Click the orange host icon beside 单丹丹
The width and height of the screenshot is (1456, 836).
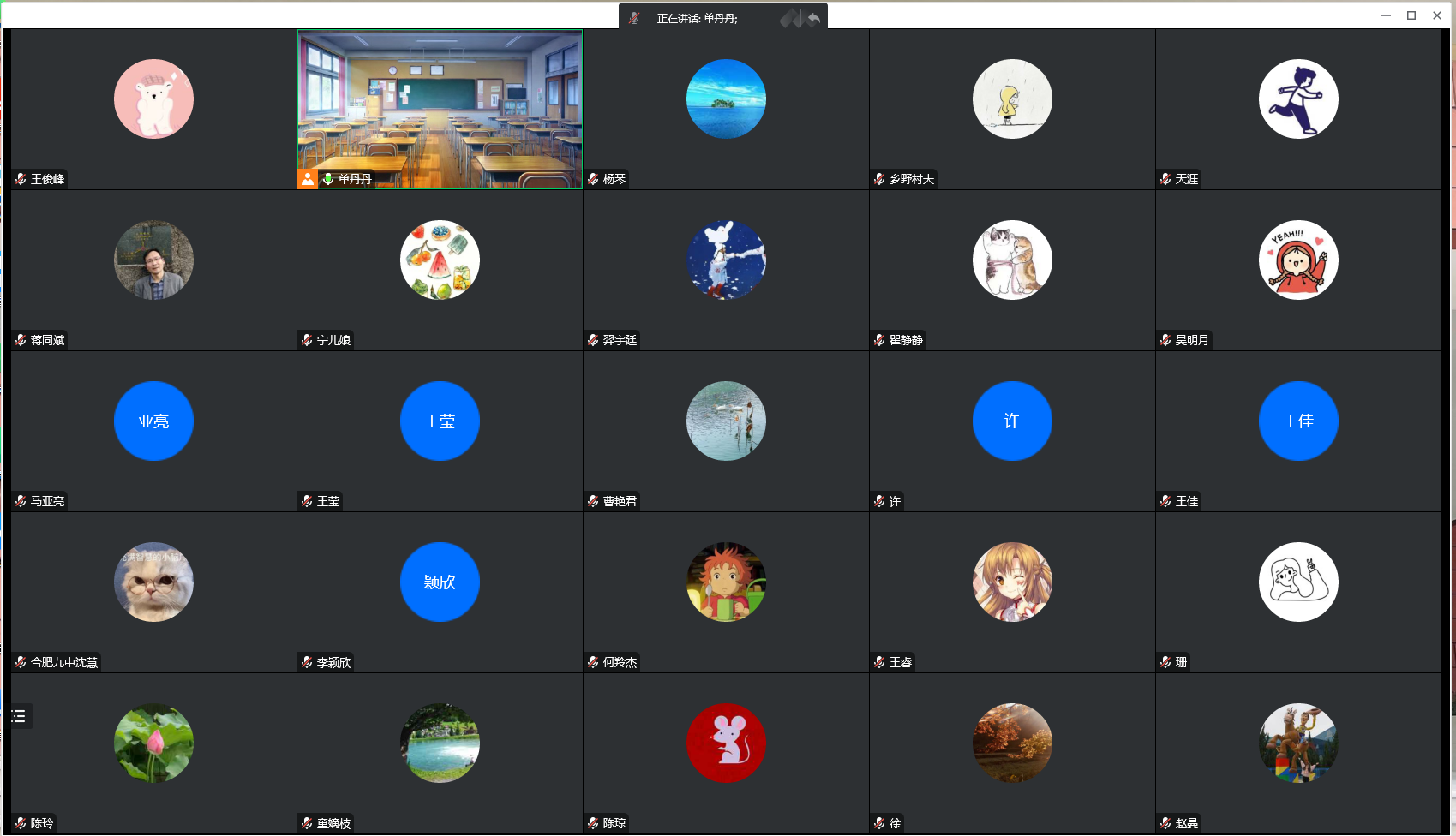click(308, 179)
